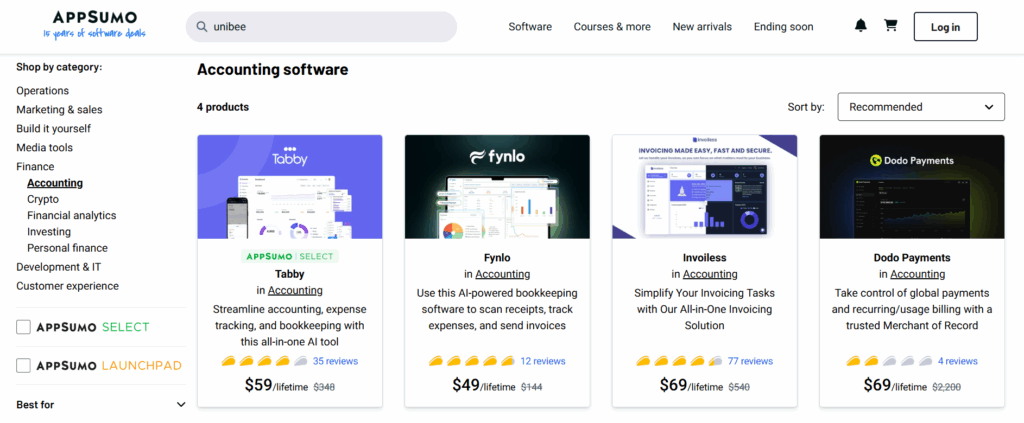
Task: Open the Software navigation menu
Action: (x=530, y=27)
